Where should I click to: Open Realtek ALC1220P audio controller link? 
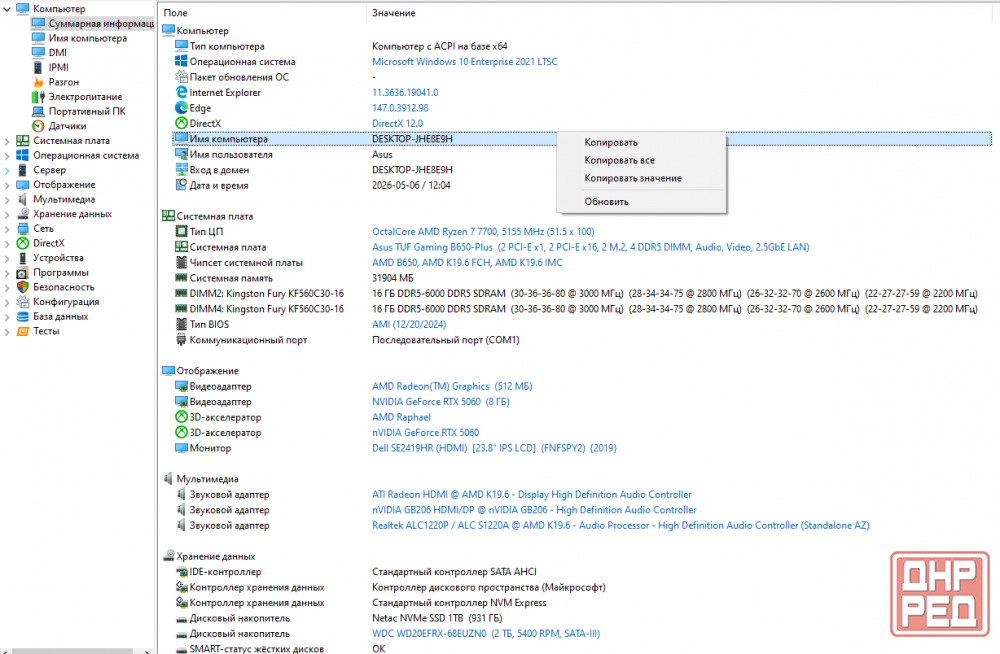[621, 526]
